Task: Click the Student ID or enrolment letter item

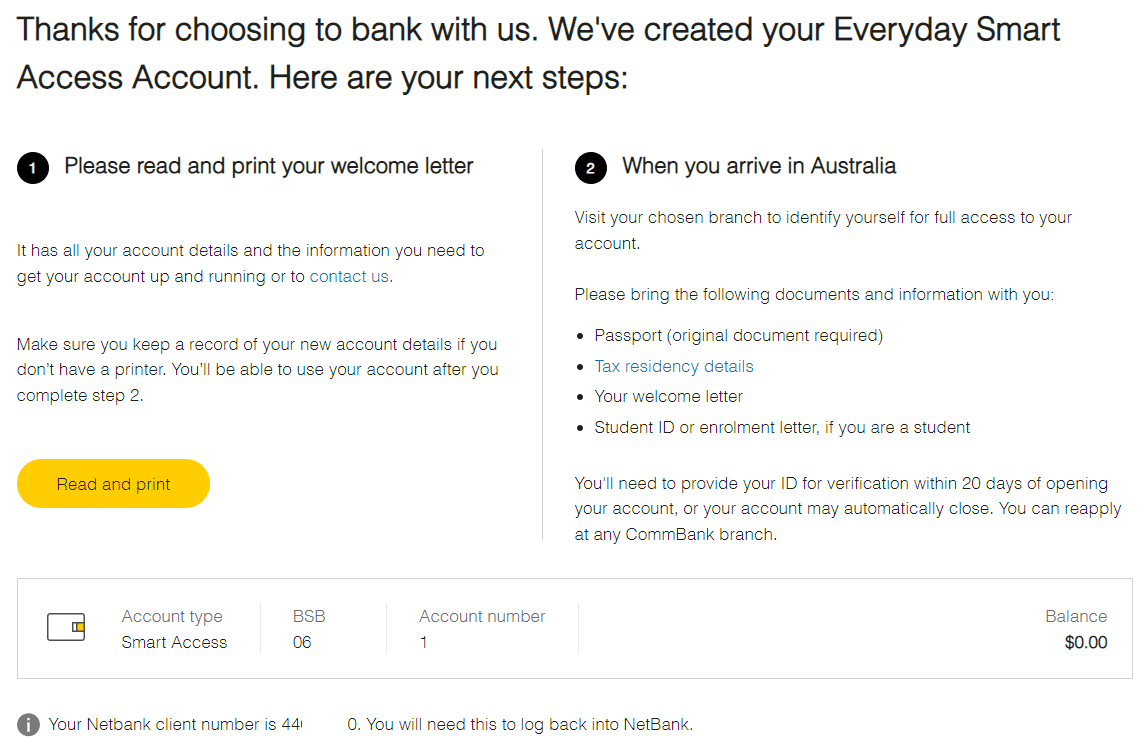Action: point(782,427)
